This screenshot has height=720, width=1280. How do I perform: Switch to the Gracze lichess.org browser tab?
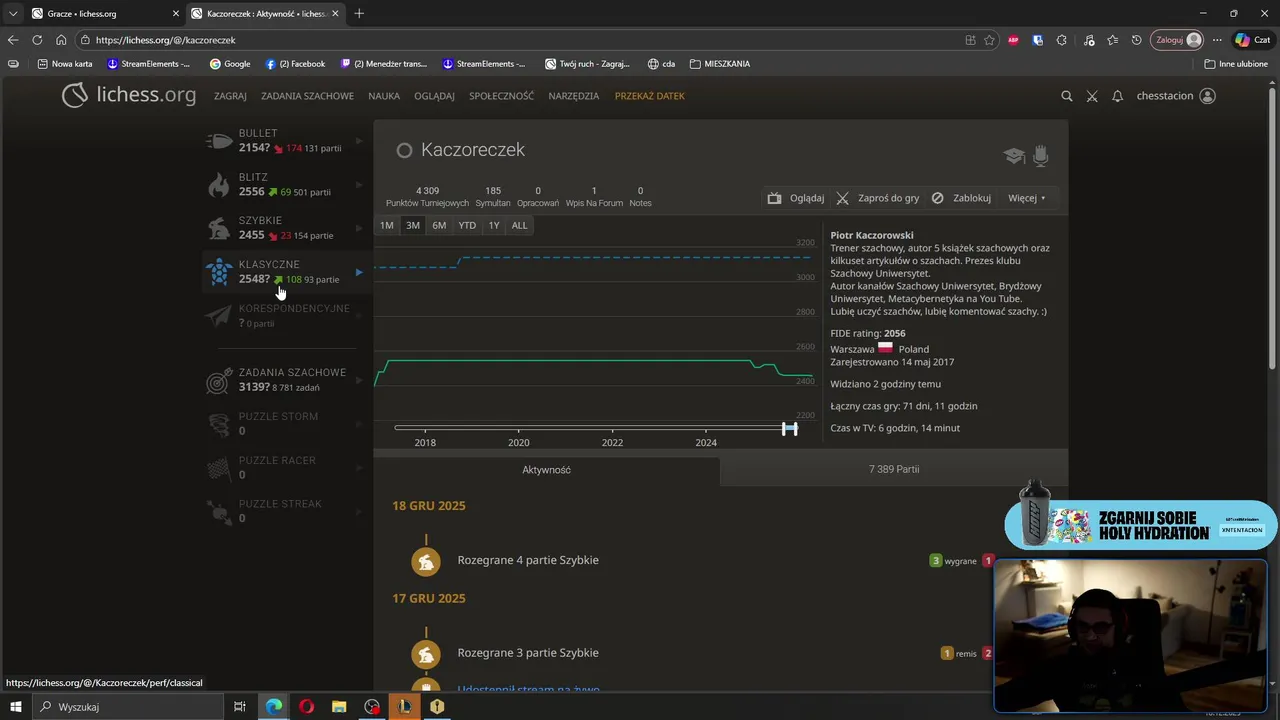tap(103, 13)
